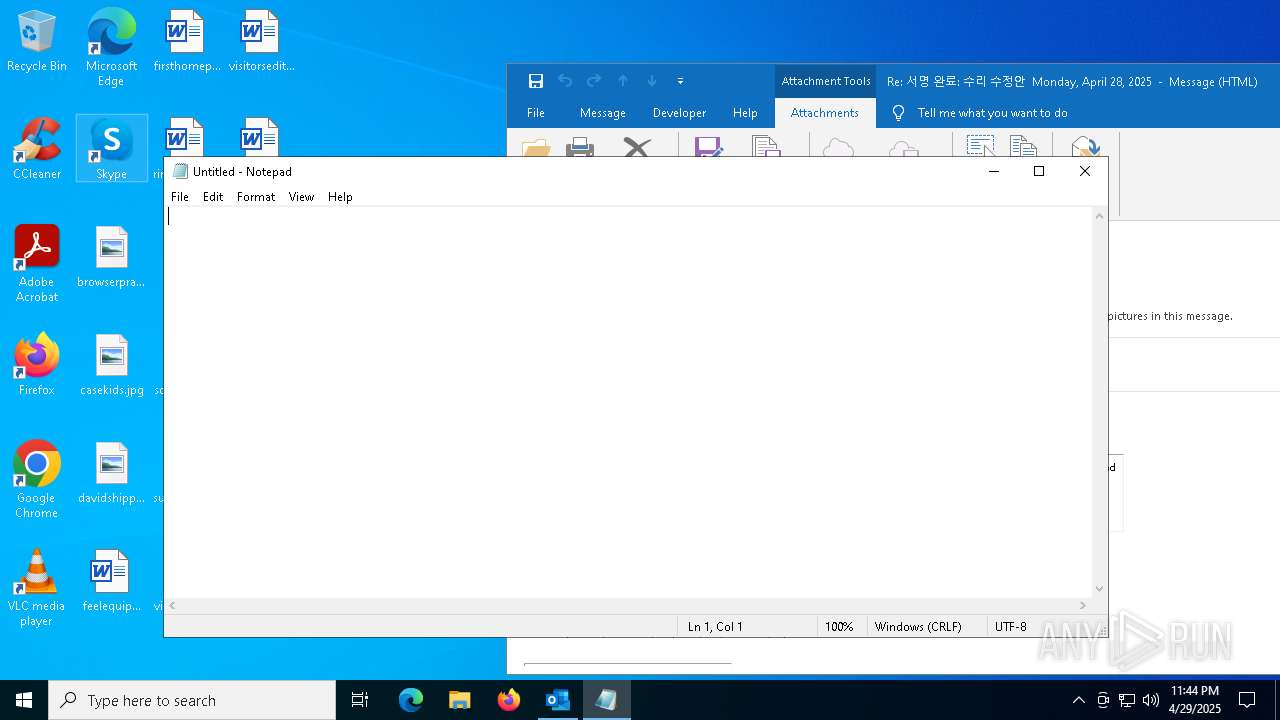Click the UTF-8 encoding status entry

point(1011,627)
